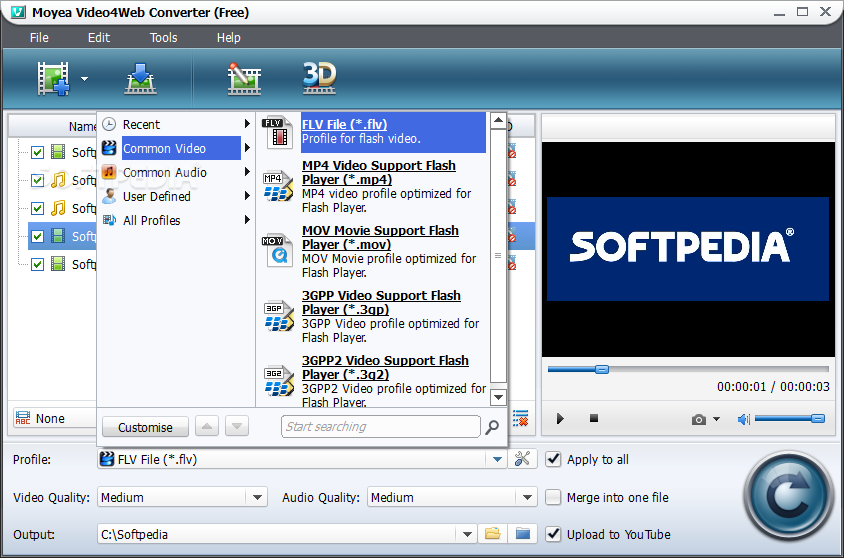Stop the preview video
The width and height of the screenshot is (844, 558).
click(594, 418)
